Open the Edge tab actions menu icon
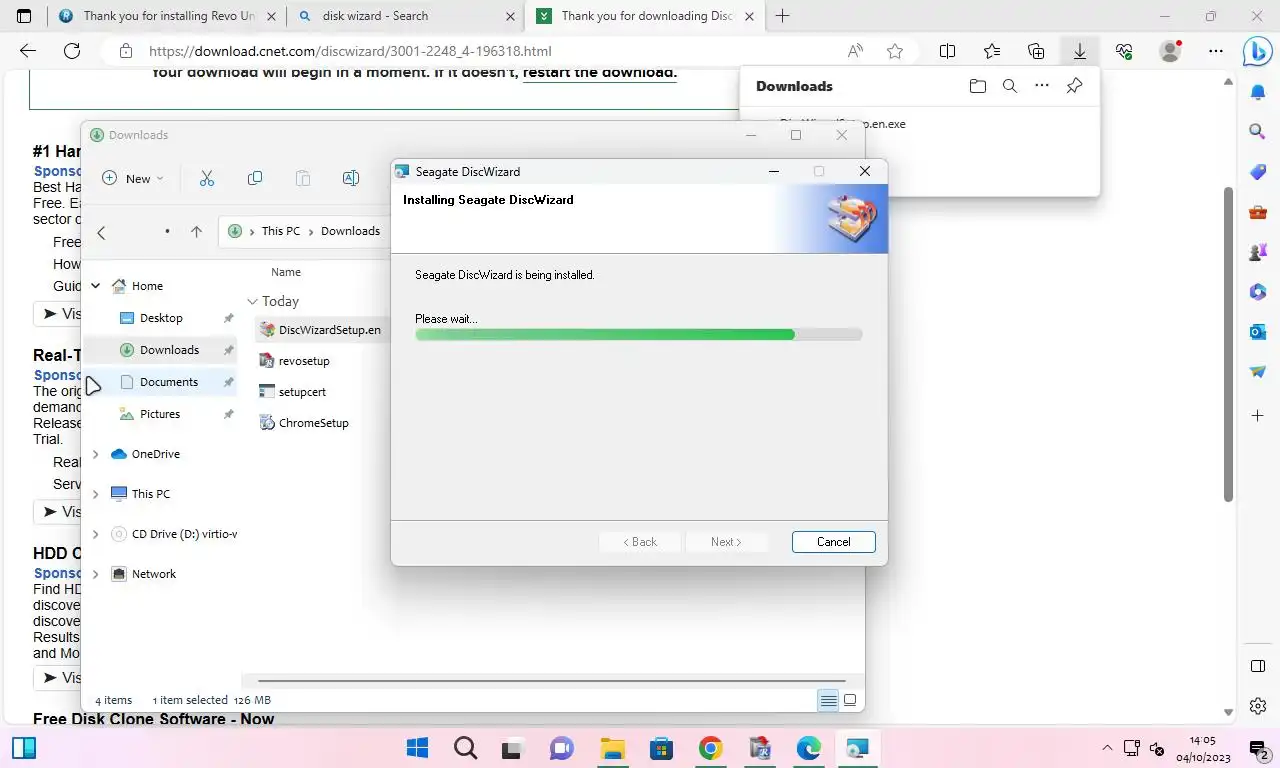Screen dimensions: 1280x768 click(24, 16)
